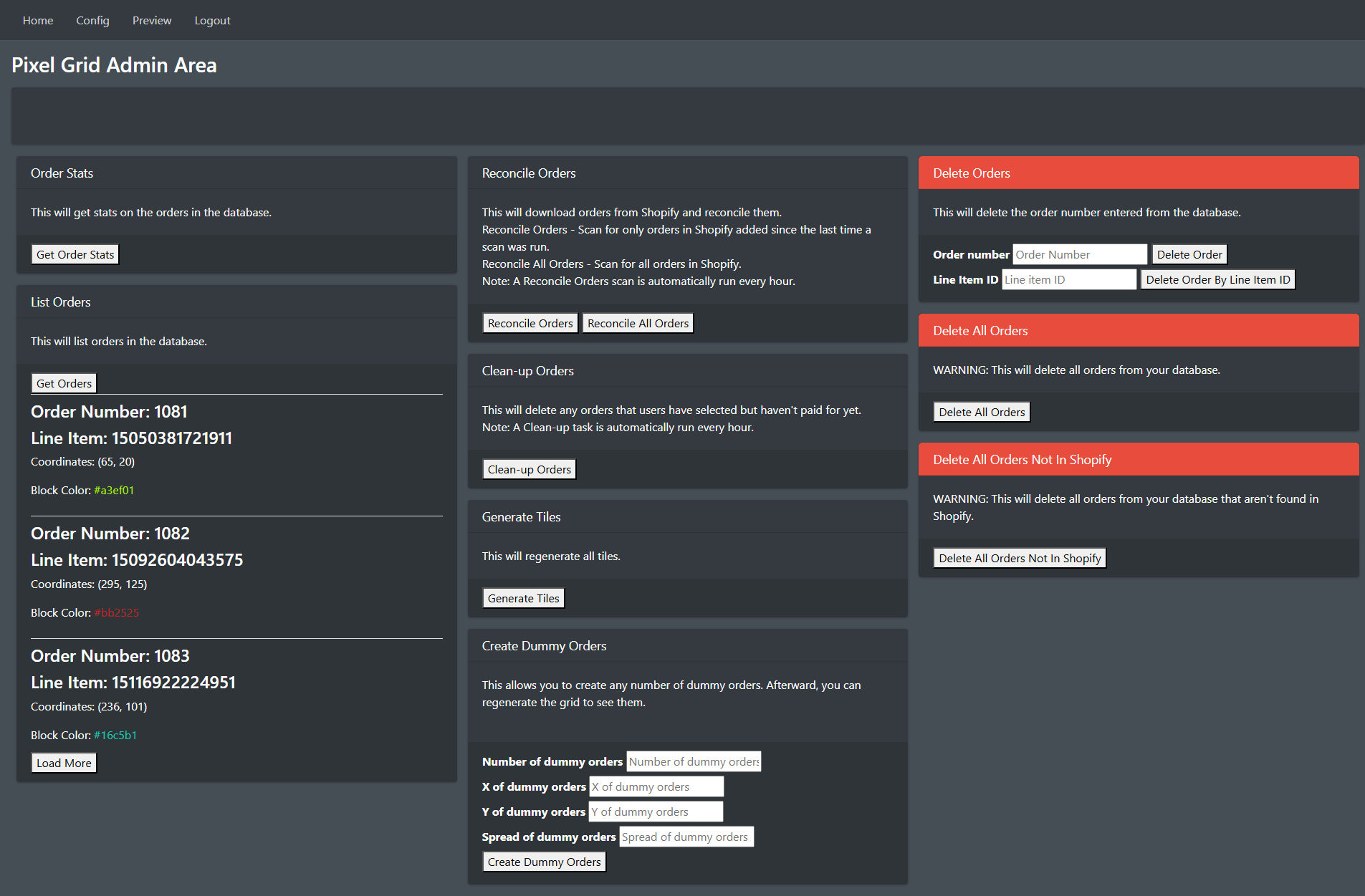The height and width of the screenshot is (896, 1365).
Task: Click Load More under order list
Action: click(64, 763)
